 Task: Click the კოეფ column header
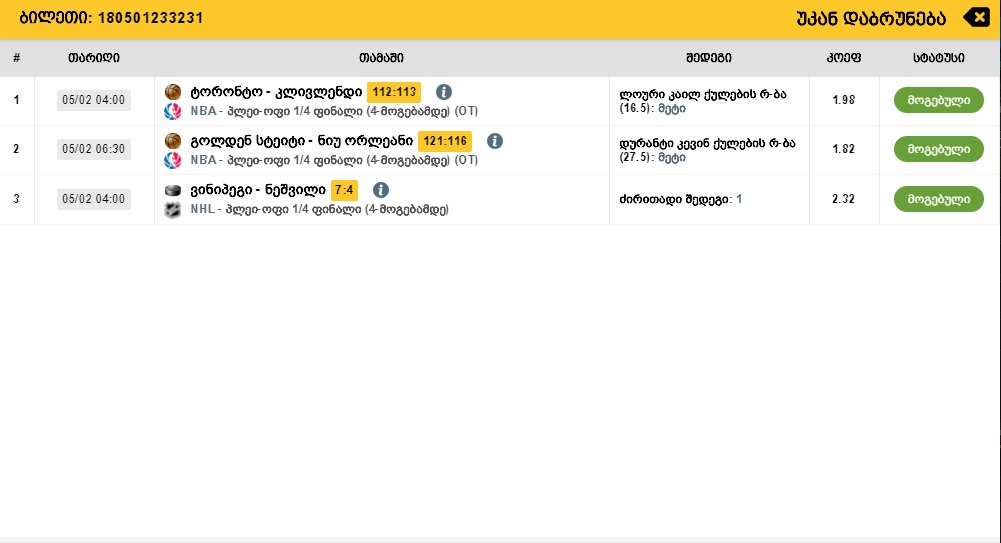tap(843, 58)
